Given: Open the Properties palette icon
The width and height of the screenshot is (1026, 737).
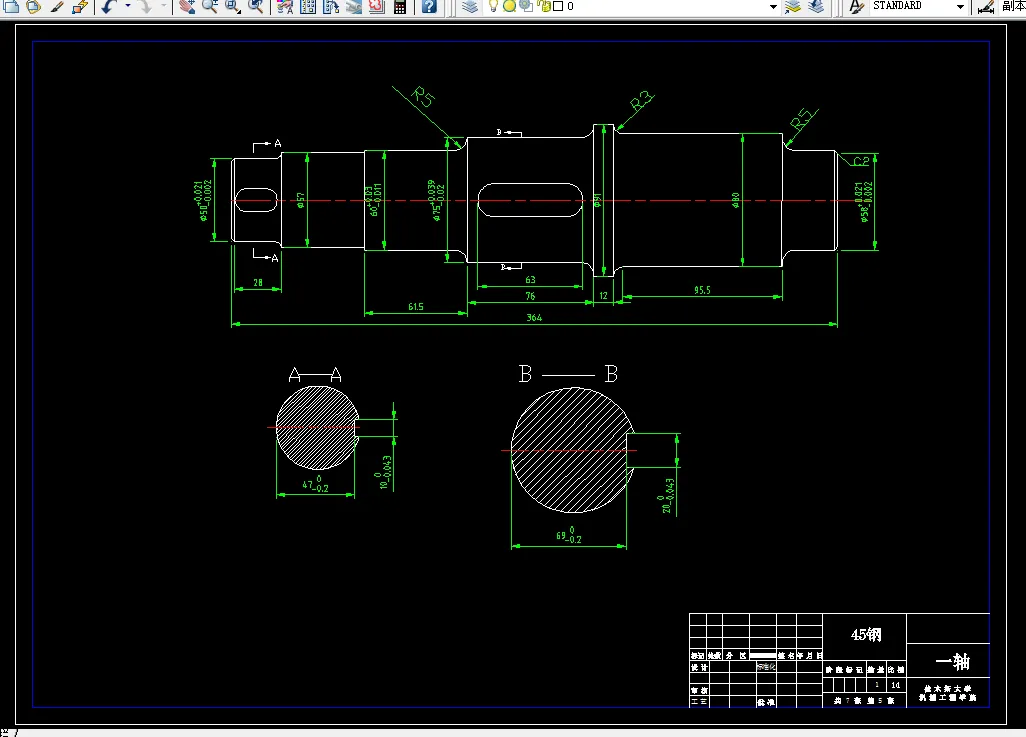Looking at the screenshot, I should [x=285, y=7].
